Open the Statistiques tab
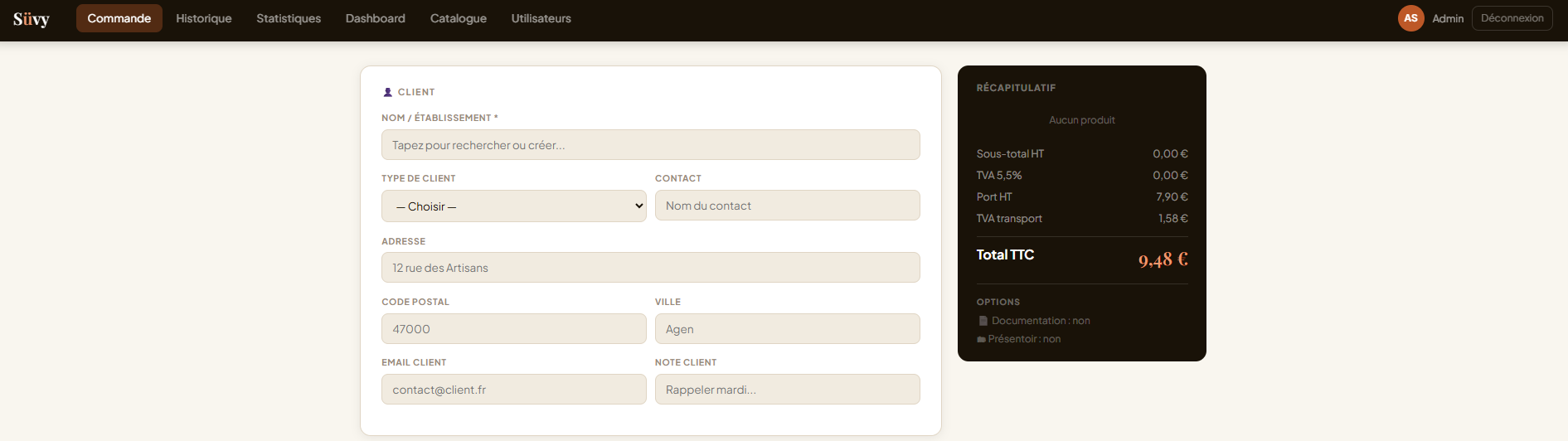 point(289,18)
